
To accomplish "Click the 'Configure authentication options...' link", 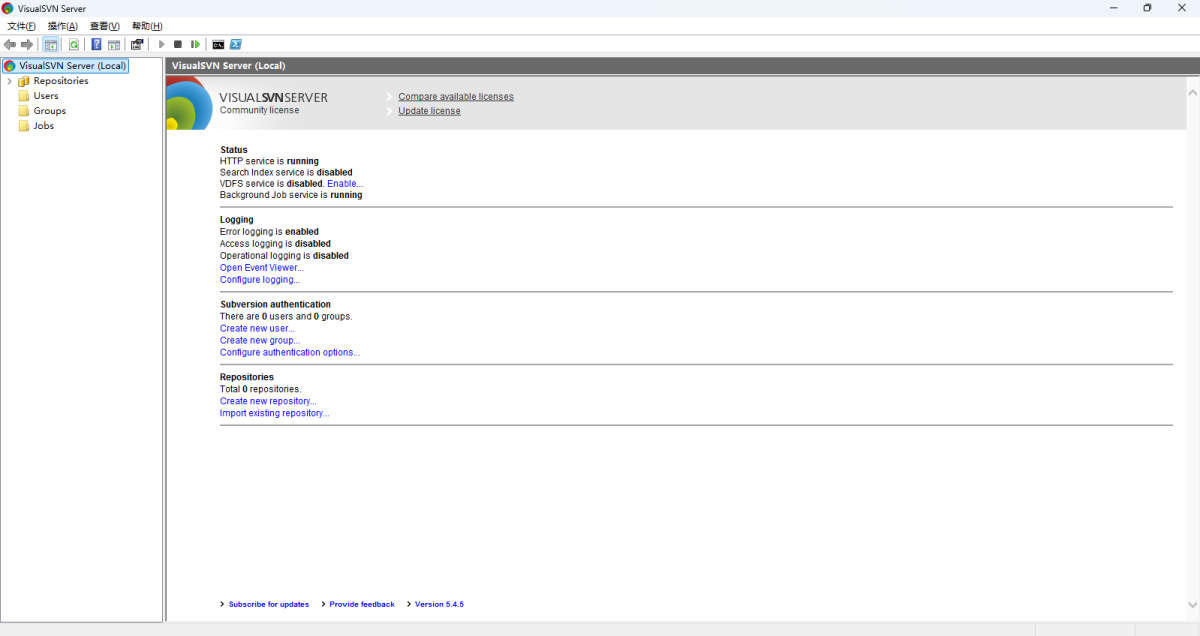I will point(289,352).
